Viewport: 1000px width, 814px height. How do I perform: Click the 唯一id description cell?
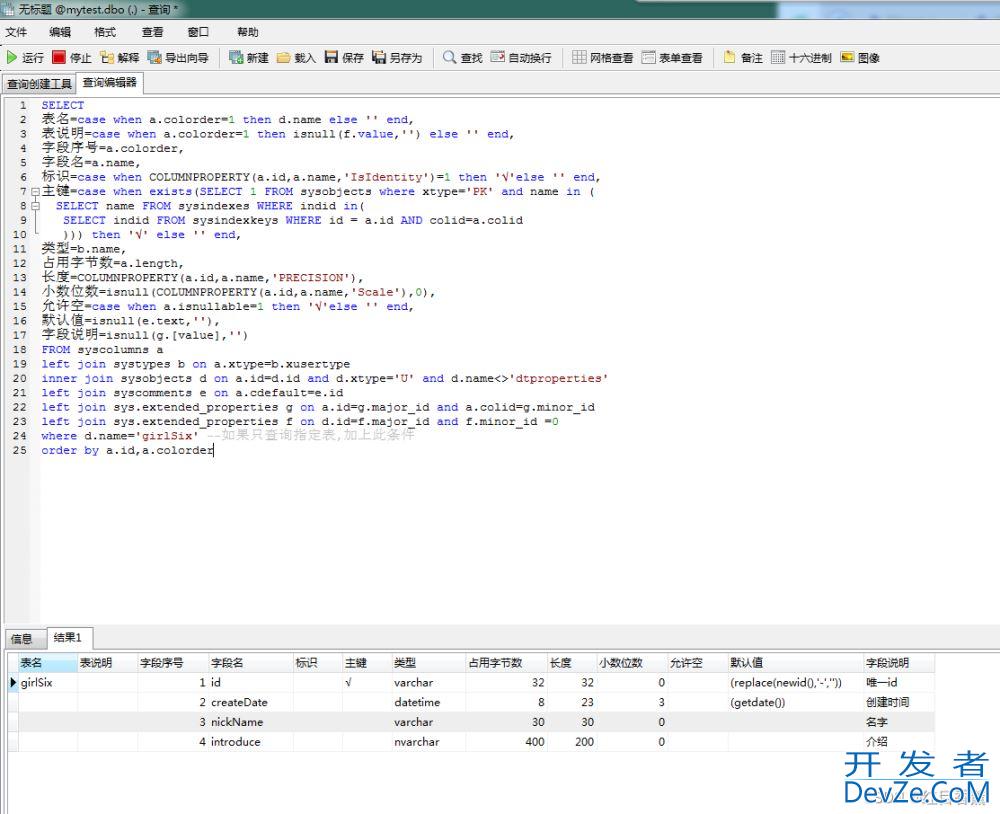pos(899,683)
